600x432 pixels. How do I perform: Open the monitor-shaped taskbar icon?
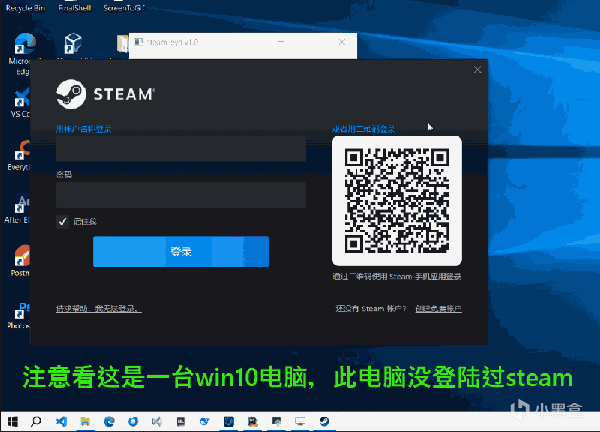[x=300, y=422]
